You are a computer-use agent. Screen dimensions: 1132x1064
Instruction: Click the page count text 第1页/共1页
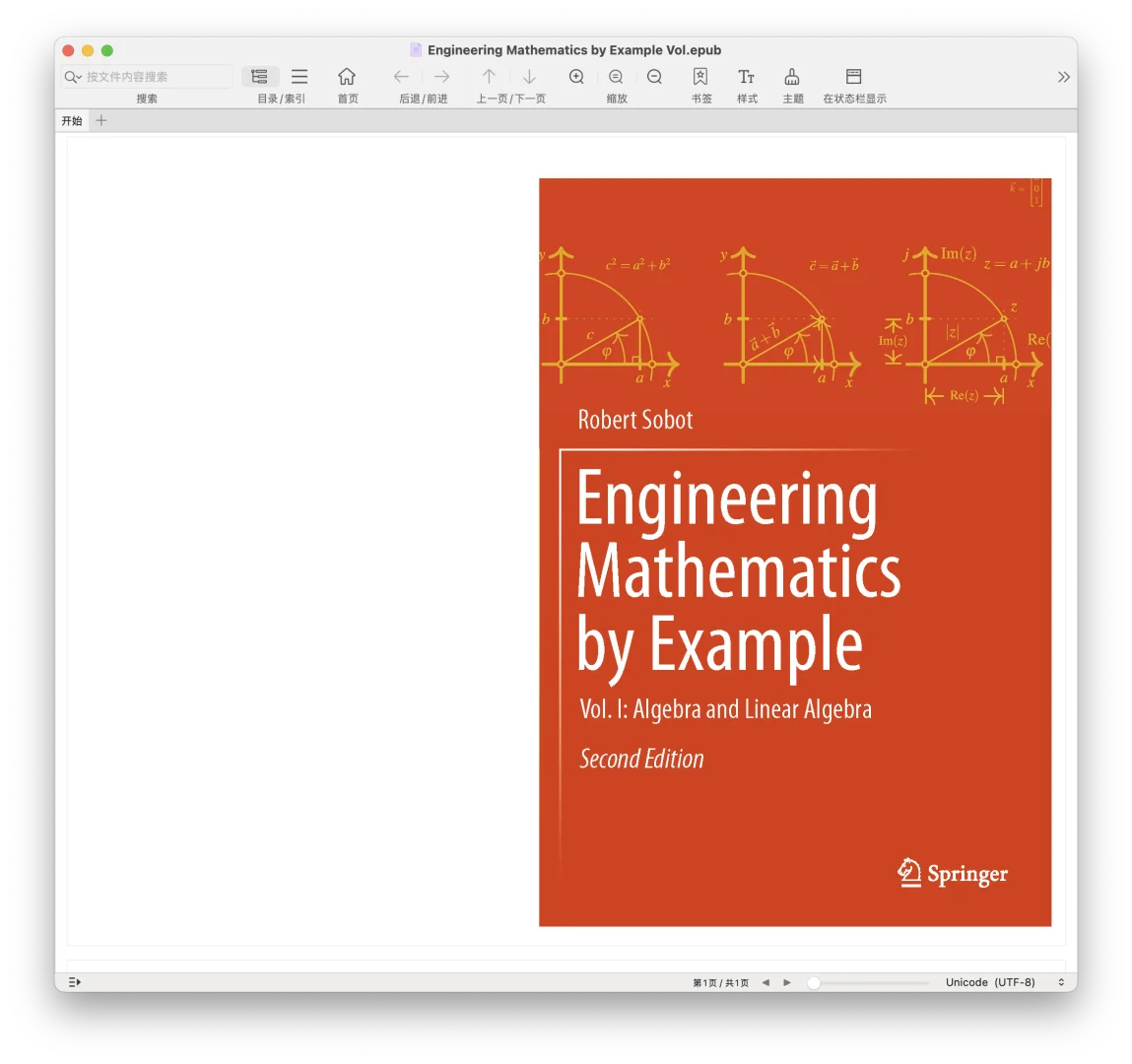tap(720, 982)
